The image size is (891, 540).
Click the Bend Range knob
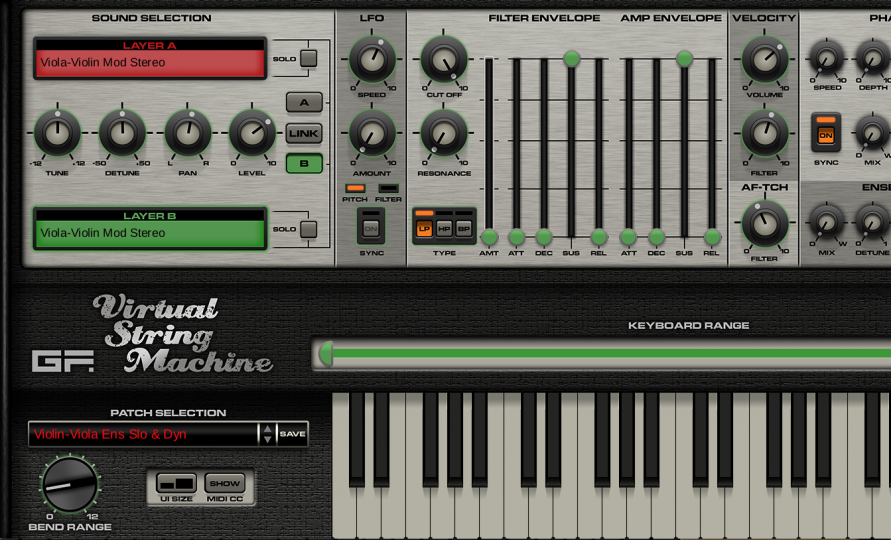click(x=69, y=485)
